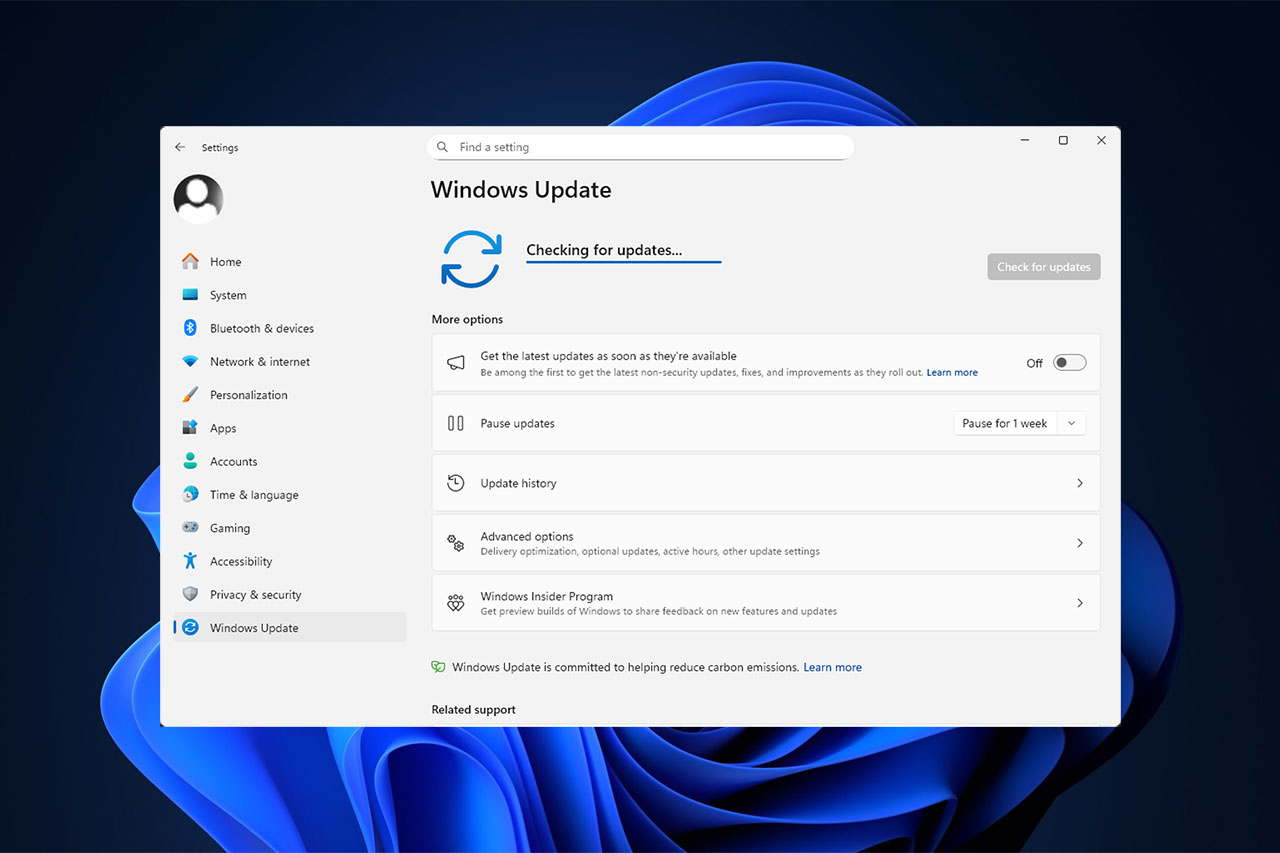Open Learn more link about carbon emissions
This screenshot has width=1280, height=853.
point(833,667)
